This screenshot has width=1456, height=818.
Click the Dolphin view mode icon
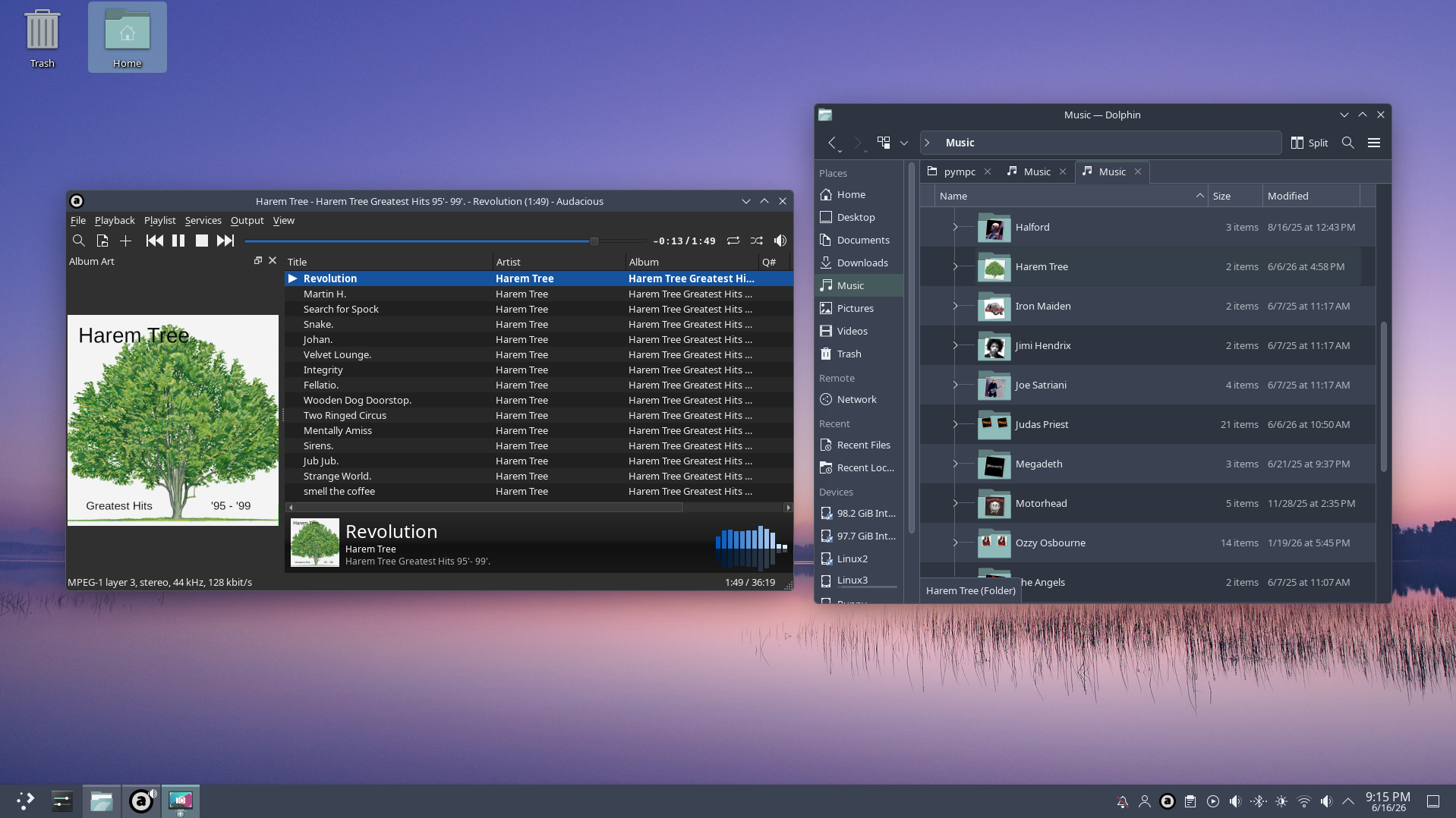pos(884,143)
